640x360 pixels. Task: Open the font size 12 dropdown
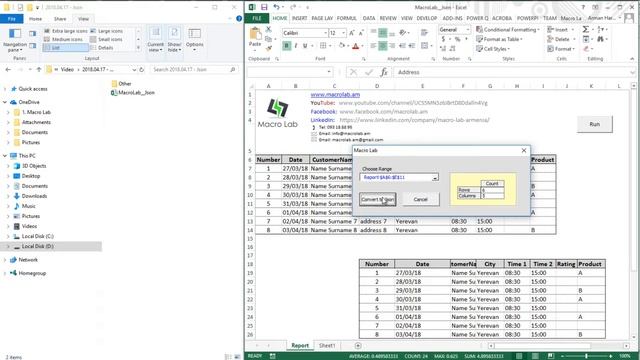coord(344,33)
